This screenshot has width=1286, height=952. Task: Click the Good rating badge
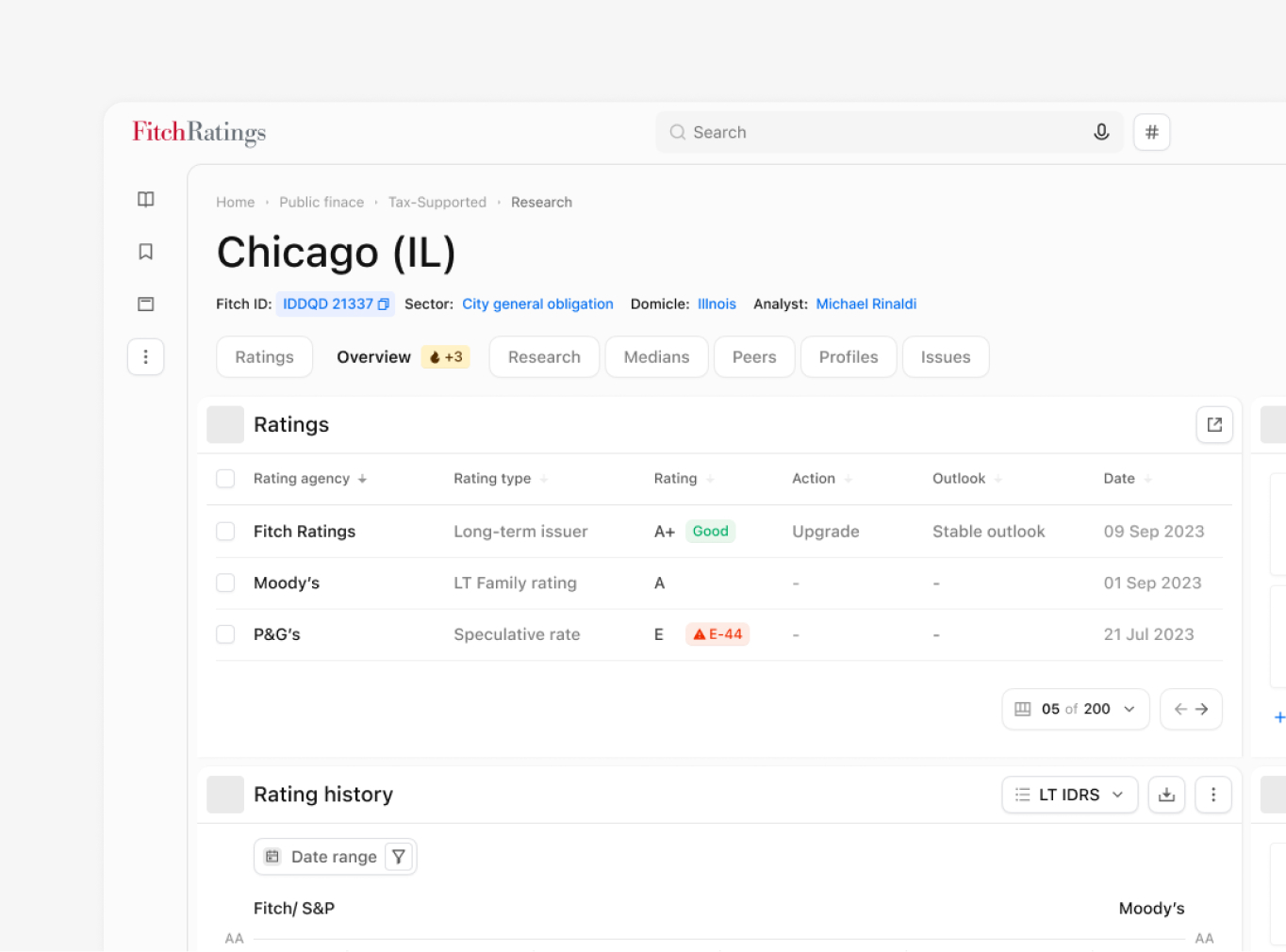[x=710, y=532]
